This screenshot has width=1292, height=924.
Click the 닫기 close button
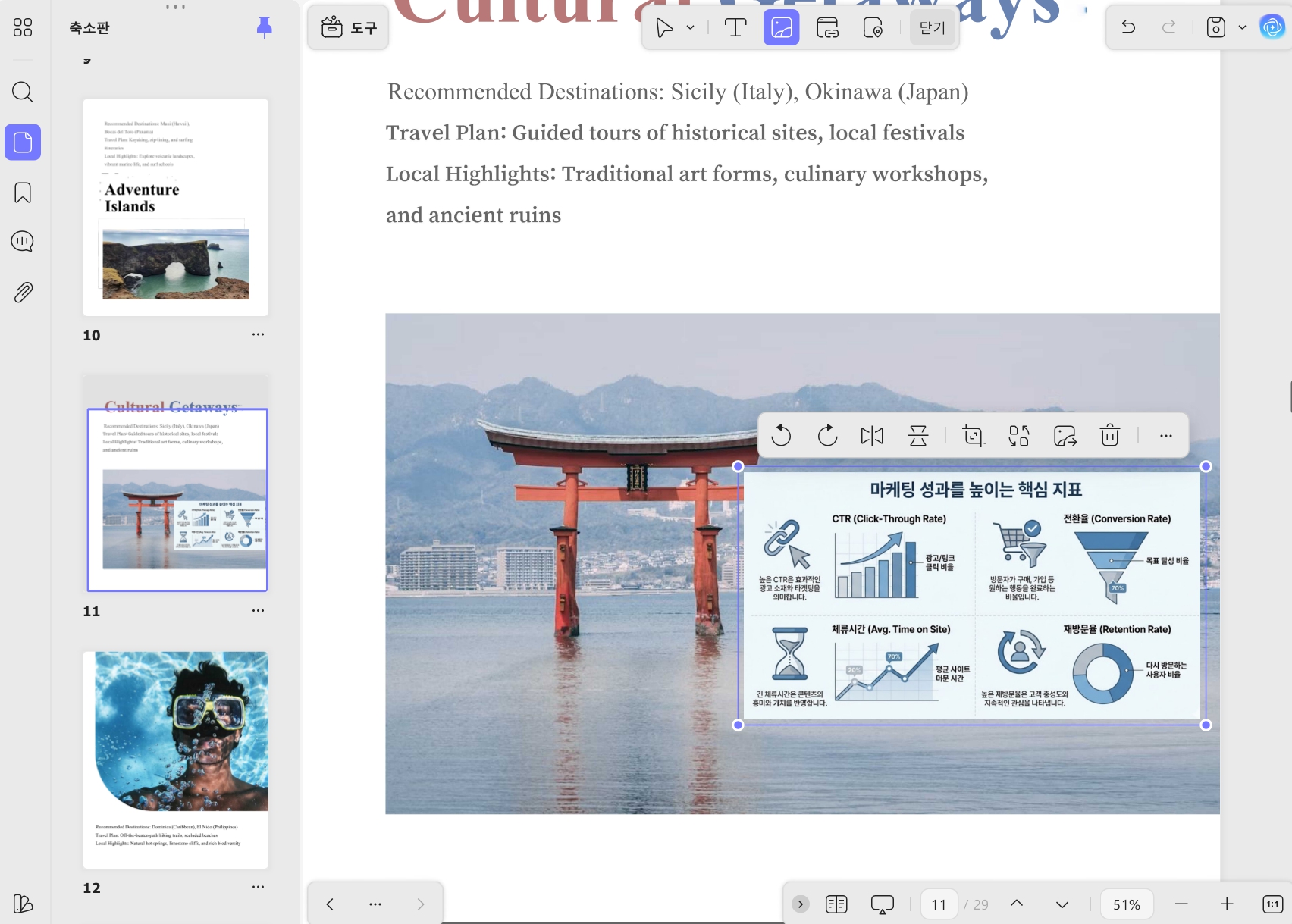932,28
